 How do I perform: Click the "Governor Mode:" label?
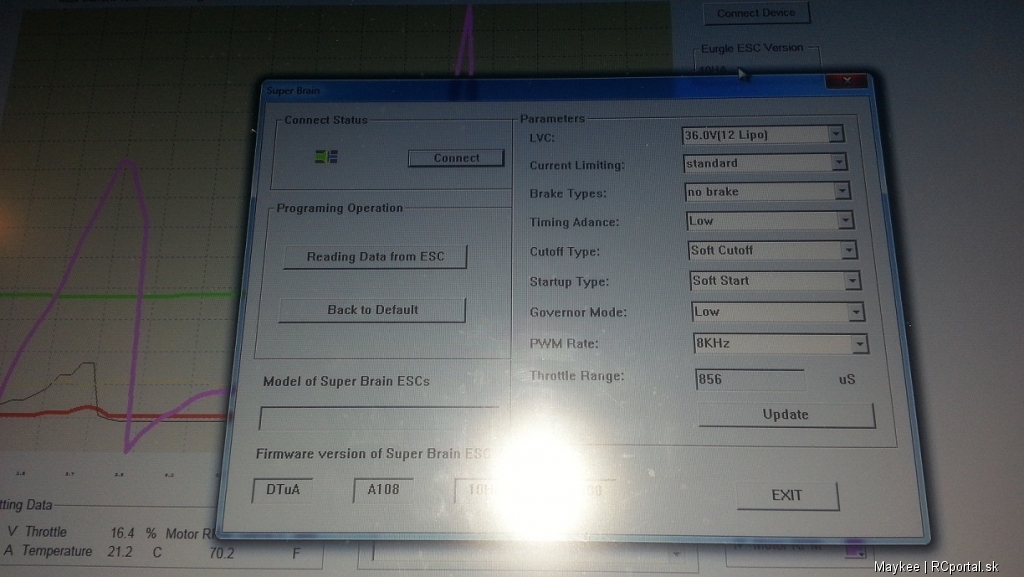tap(579, 312)
